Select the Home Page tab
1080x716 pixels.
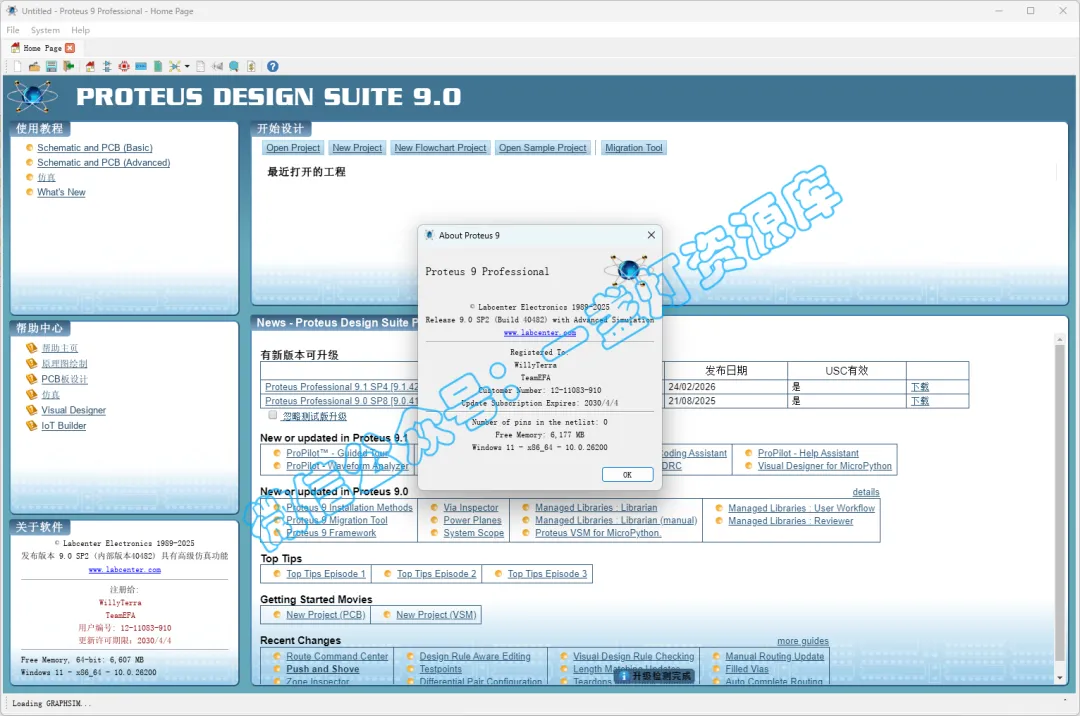42,48
